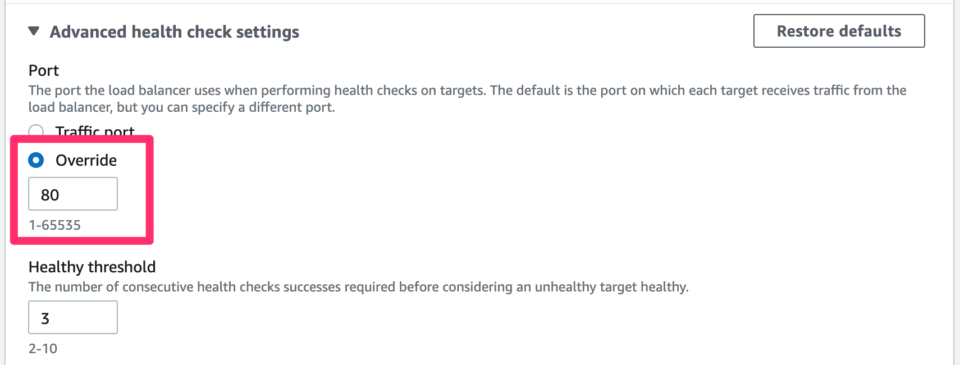
Task: Restore default health check settings
Action: pyautogui.click(x=839, y=31)
